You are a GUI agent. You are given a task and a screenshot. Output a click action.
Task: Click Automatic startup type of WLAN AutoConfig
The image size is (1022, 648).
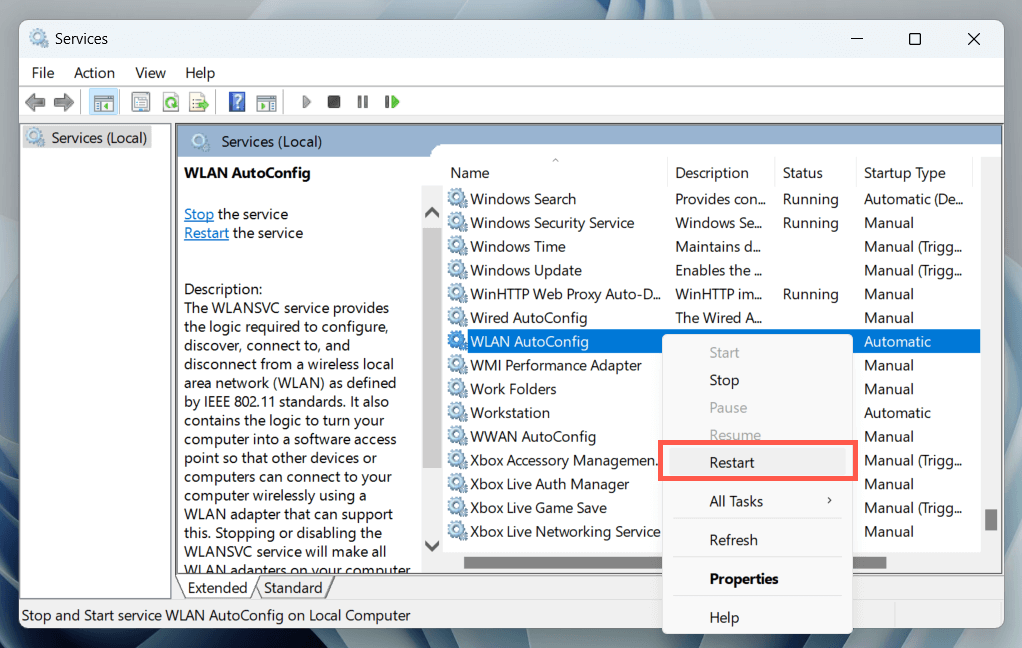click(x=897, y=342)
